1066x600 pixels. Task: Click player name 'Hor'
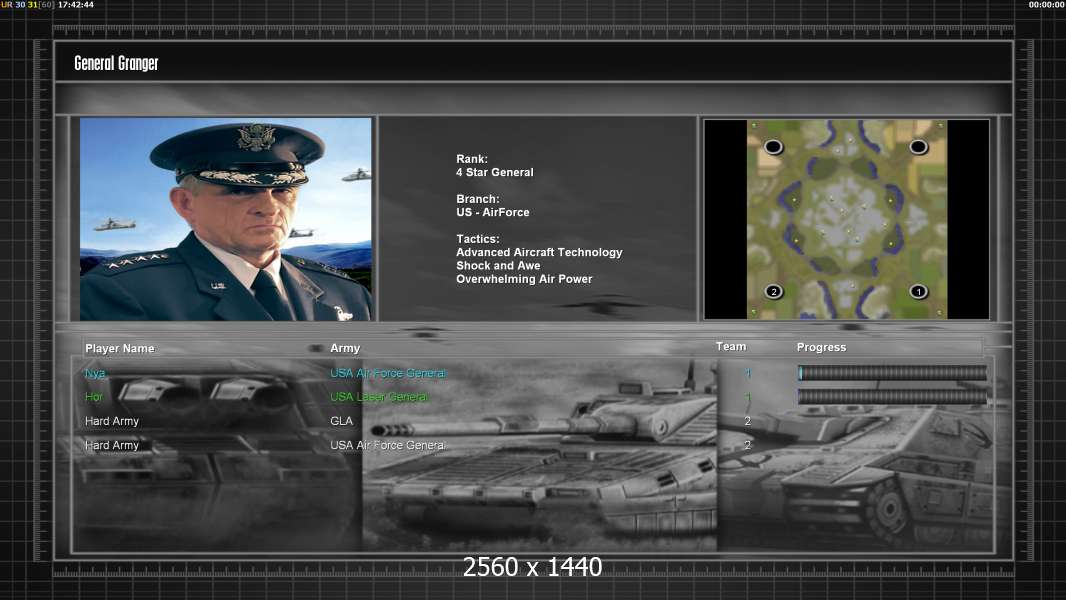point(94,397)
